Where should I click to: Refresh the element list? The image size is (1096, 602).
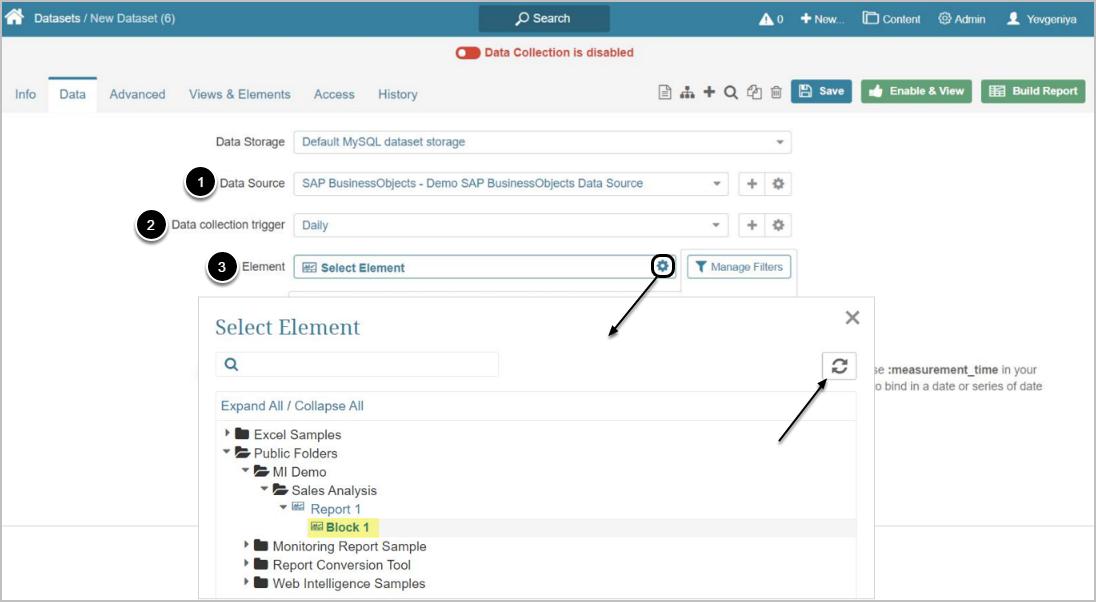click(839, 366)
